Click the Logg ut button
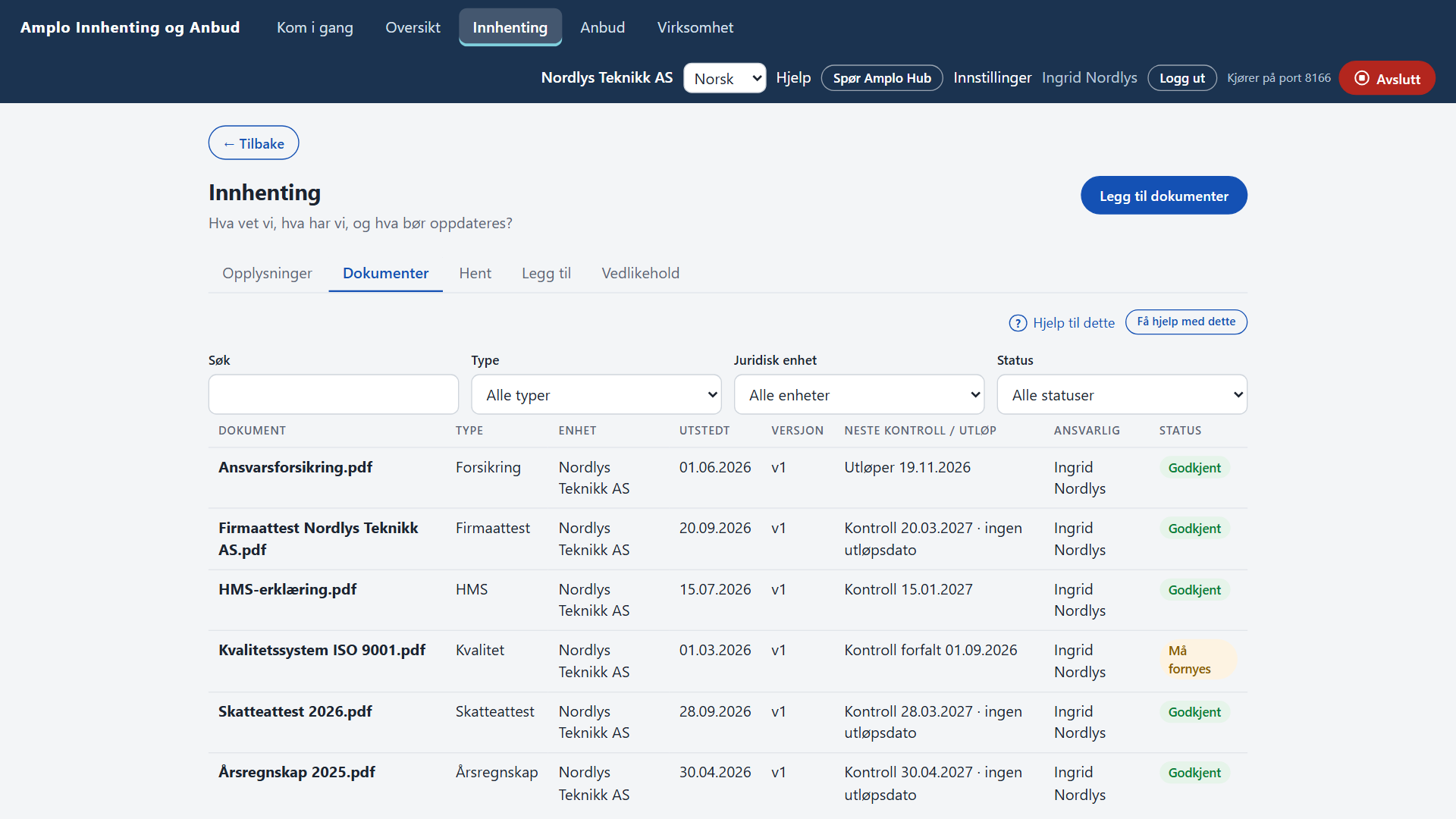This screenshot has width=1456, height=819. [x=1182, y=78]
